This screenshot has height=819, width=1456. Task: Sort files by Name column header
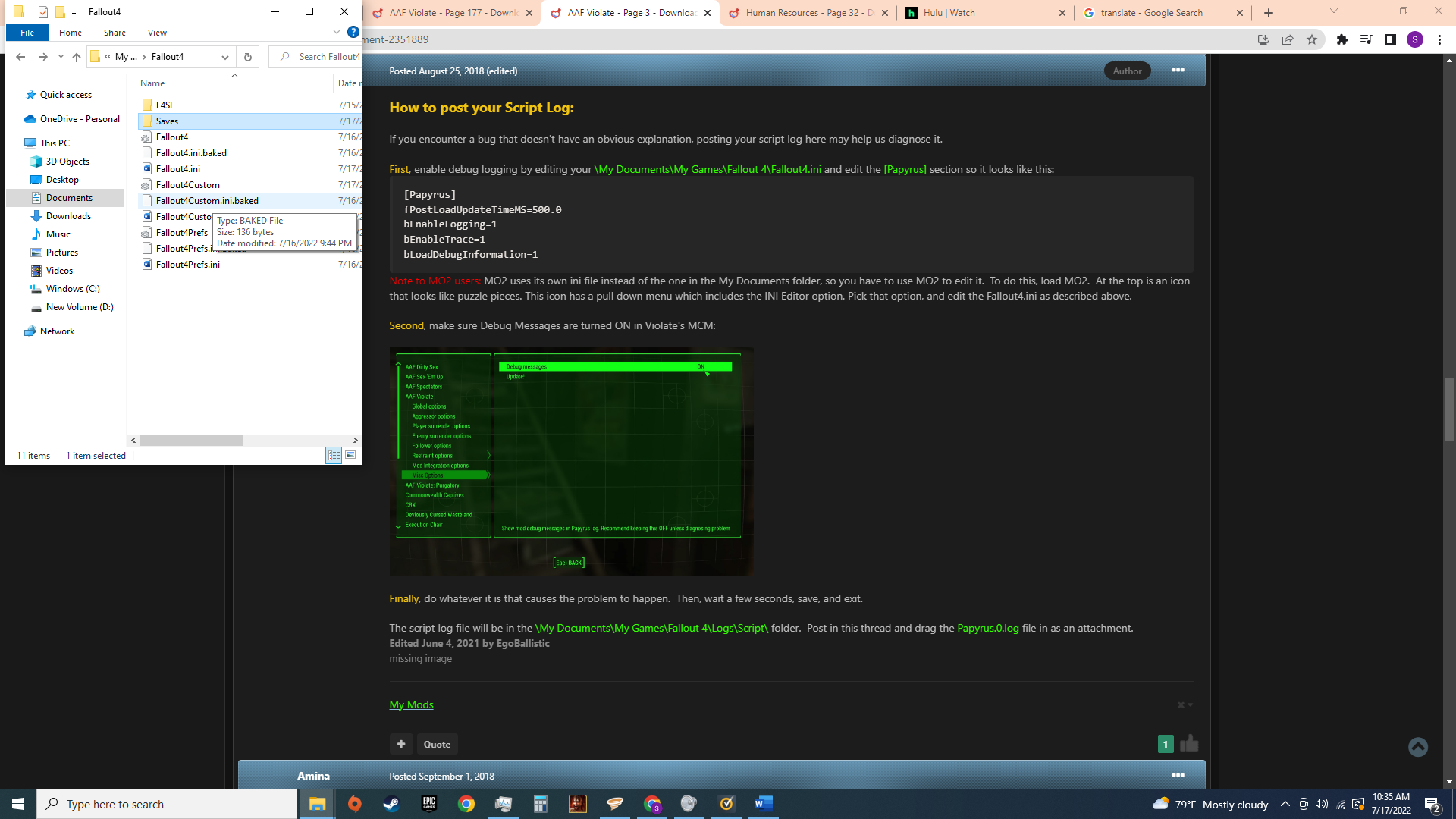pos(152,83)
